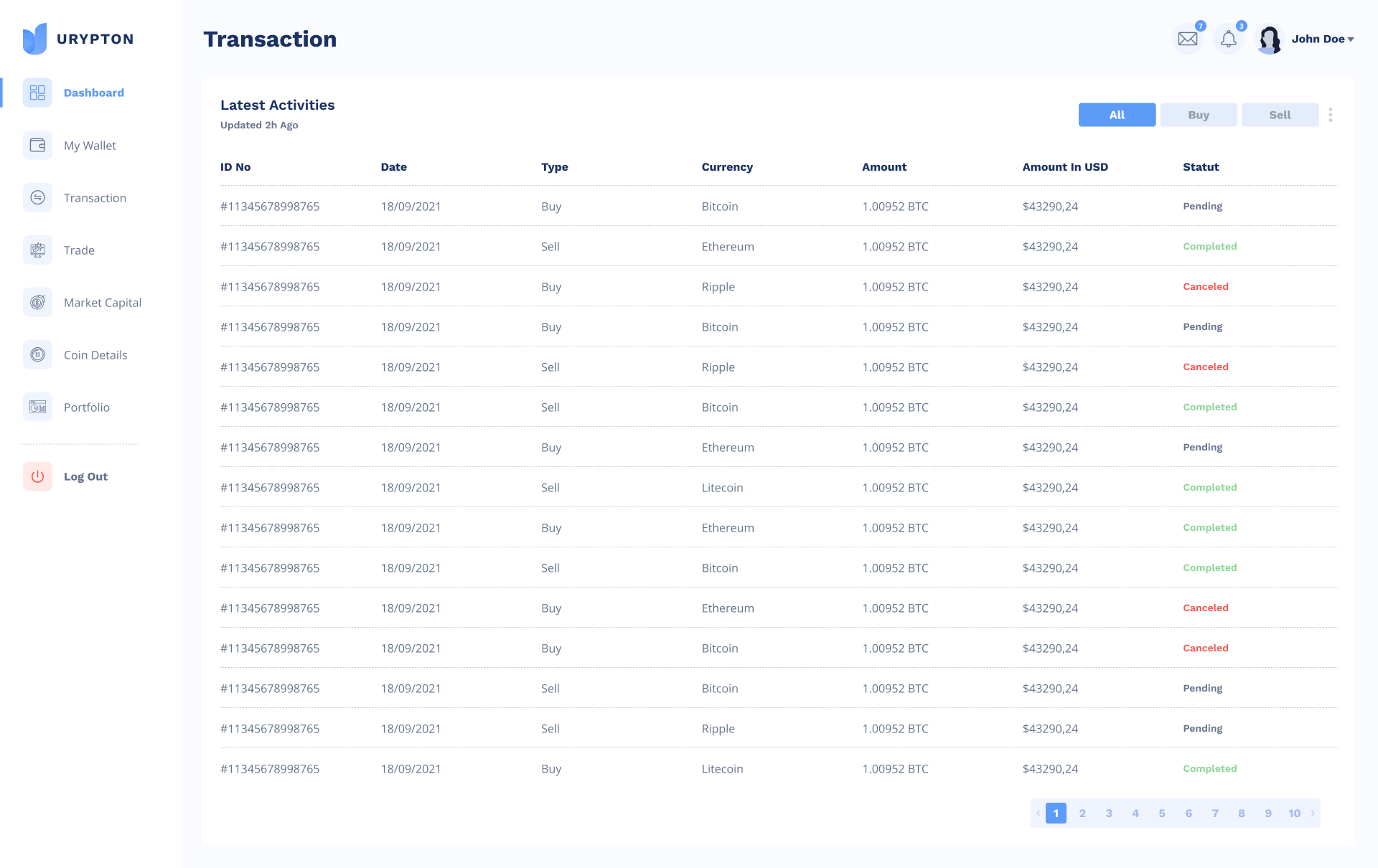The image size is (1378, 868).
Task: Click the Portfolio icon in sidebar
Action: pyautogui.click(x=37, y=407)
